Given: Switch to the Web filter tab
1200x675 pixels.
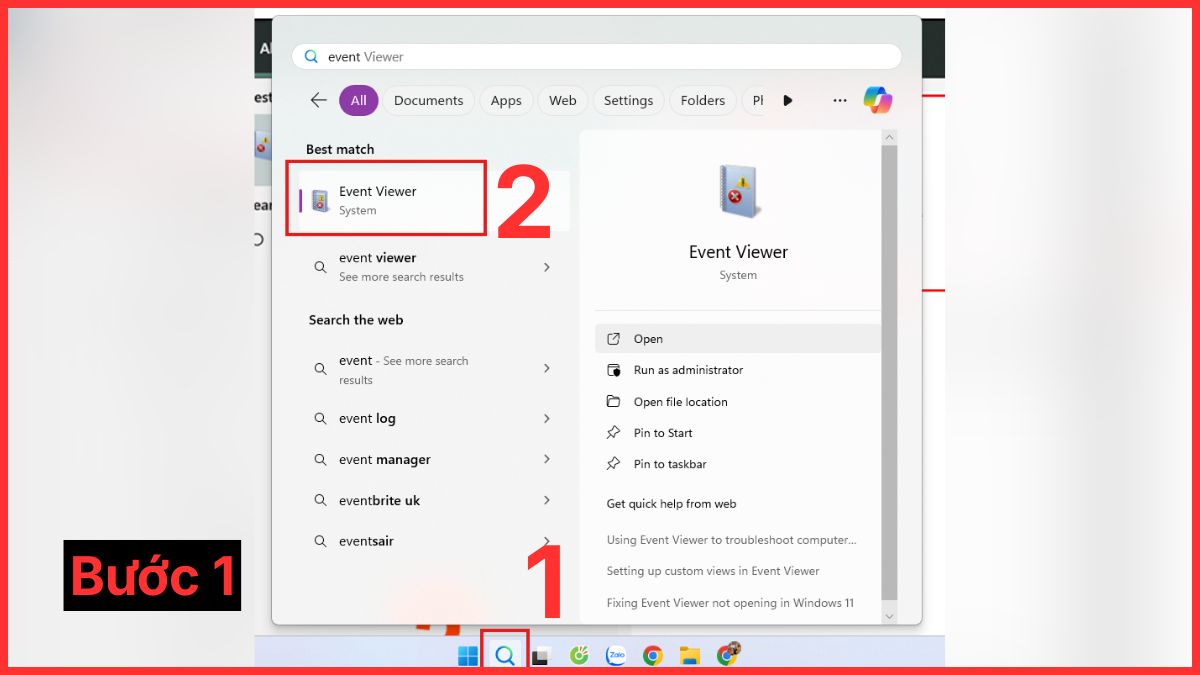Looking at the screenshot, I should click(x=563, y=100).
